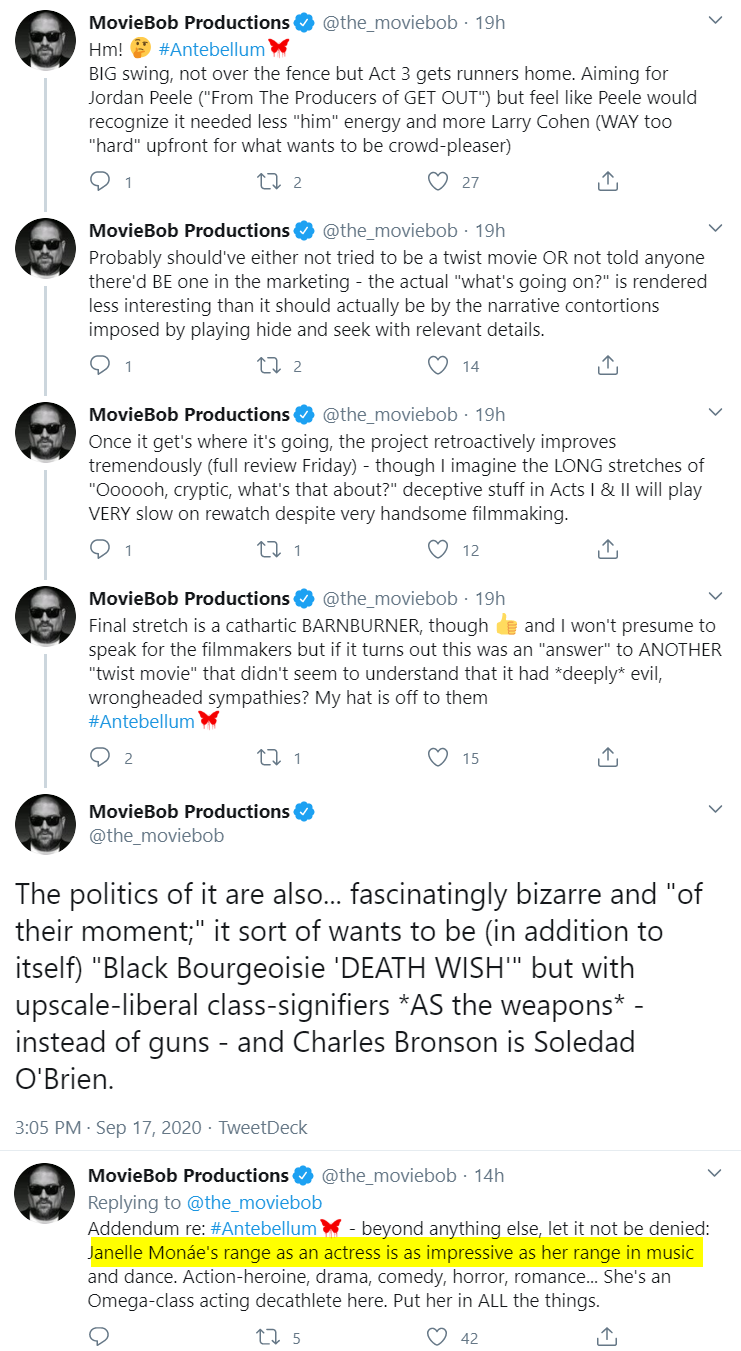Like the tweet with 15 likes
741x1351 pixels.
438,757
